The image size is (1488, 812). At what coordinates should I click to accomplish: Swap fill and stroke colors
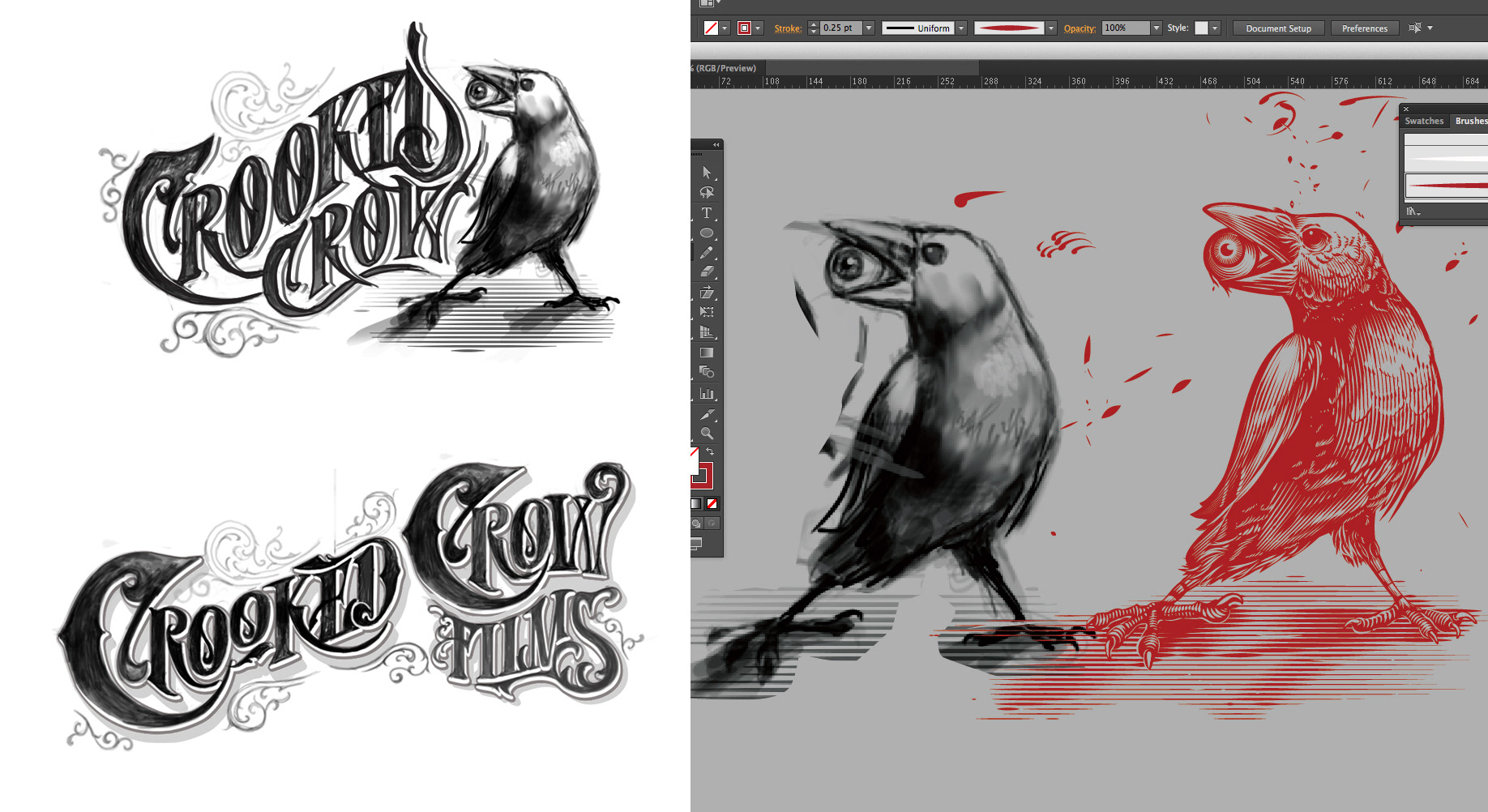click(710, 451)
